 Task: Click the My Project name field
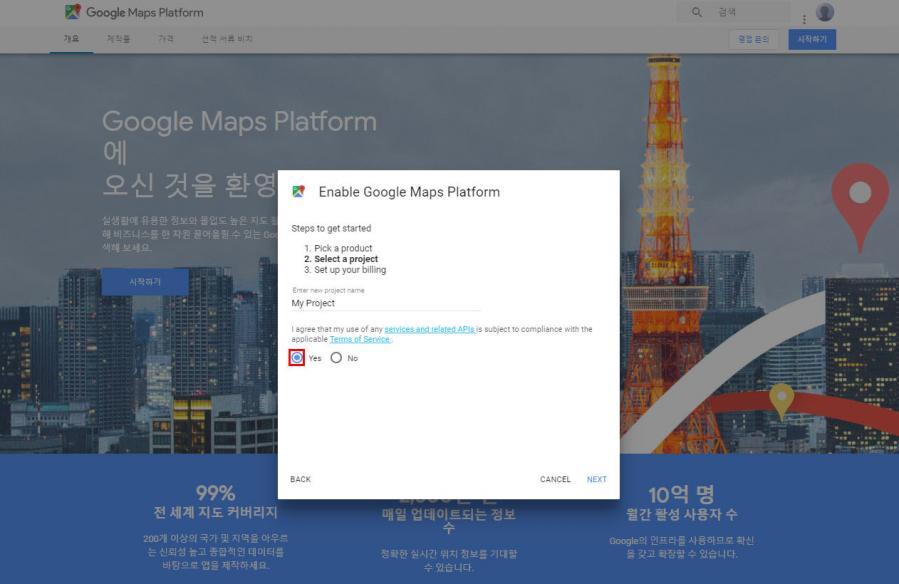(385, 303)
